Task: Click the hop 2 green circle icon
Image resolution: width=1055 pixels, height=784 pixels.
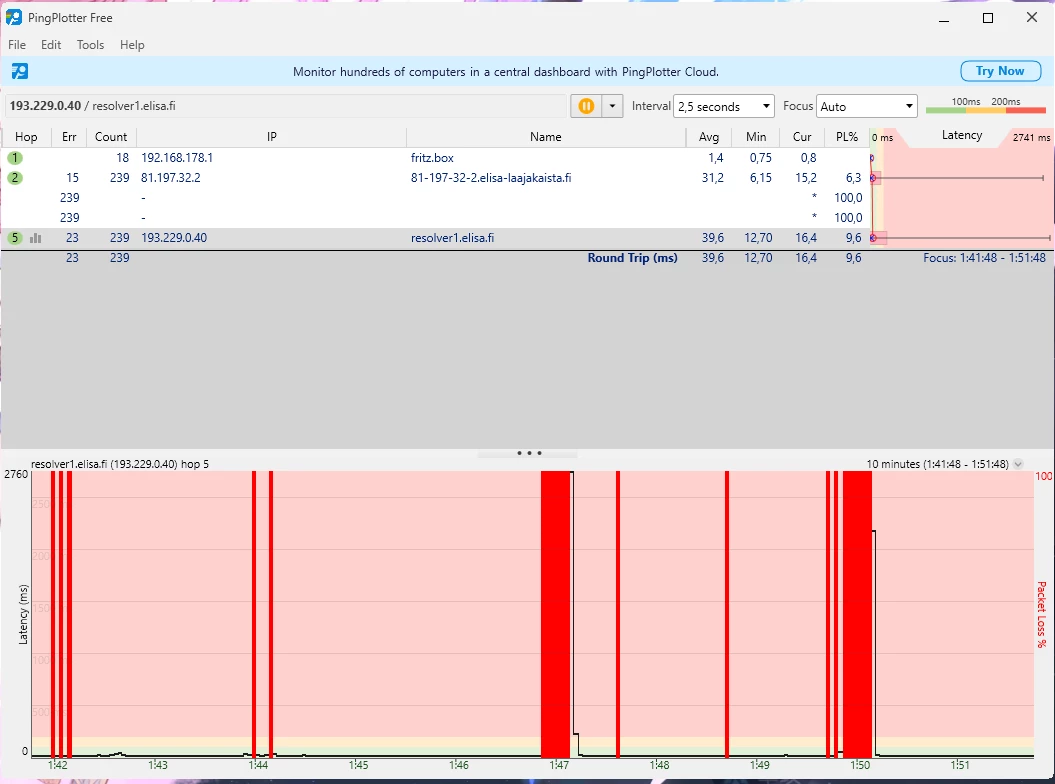Action: point(15,178)
